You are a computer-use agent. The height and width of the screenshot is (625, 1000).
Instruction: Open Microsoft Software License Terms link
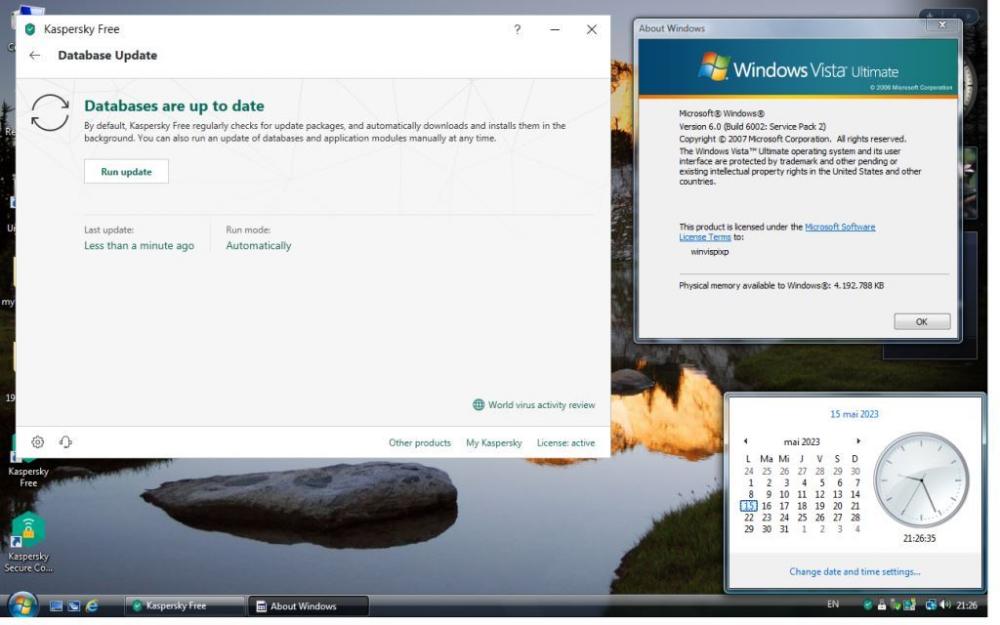point(839,227)
